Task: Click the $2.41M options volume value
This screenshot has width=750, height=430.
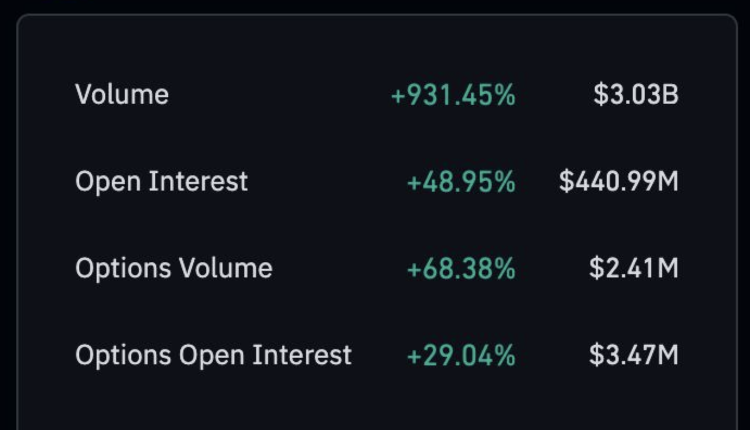Action: click(634, 269)
